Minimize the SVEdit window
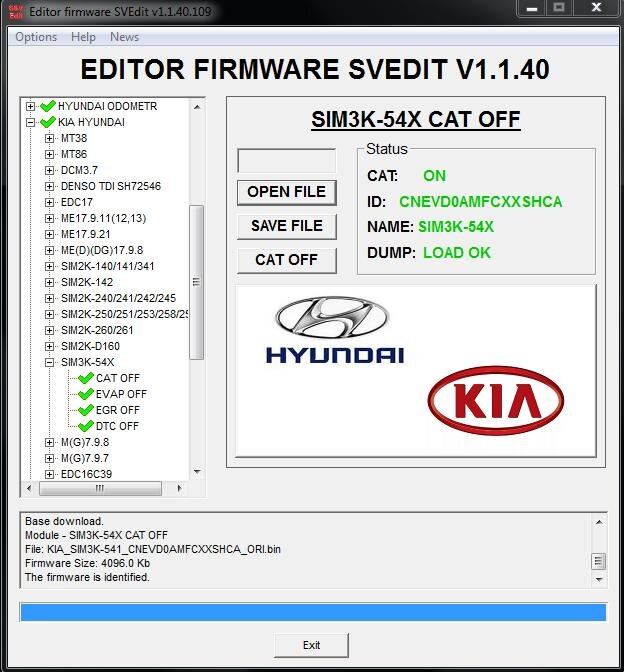This screenshot has height=672, width=624. tap(532, 8)
